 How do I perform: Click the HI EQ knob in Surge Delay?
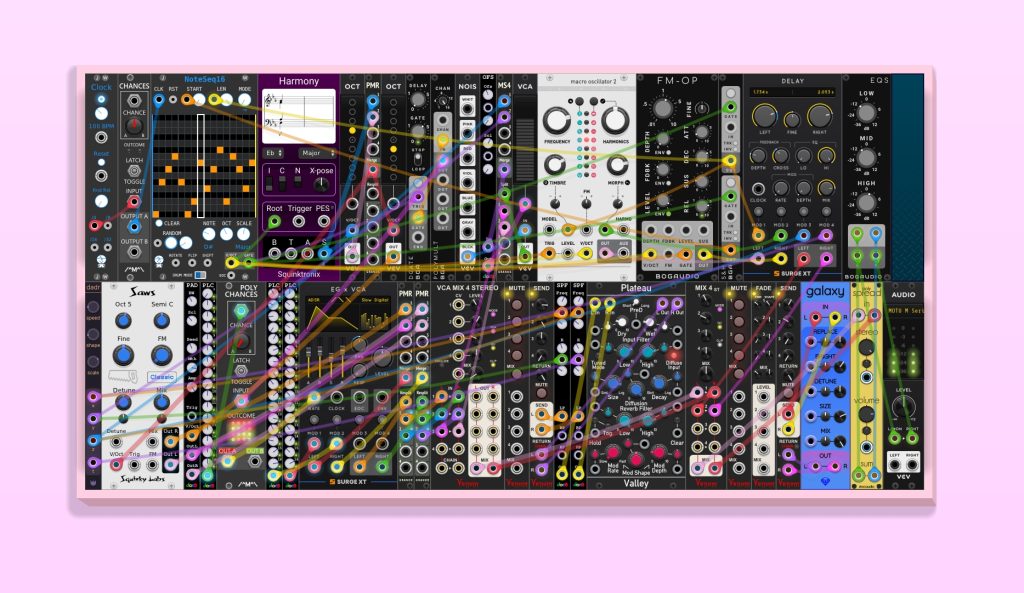[x=826, y=156]
